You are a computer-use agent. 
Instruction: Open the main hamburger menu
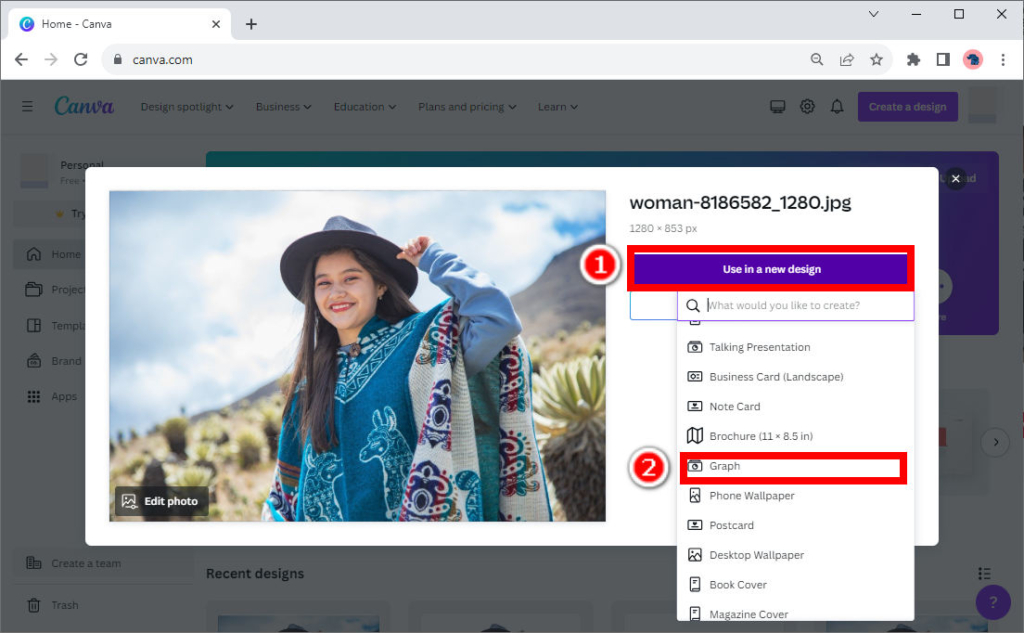tap(27, 106)
